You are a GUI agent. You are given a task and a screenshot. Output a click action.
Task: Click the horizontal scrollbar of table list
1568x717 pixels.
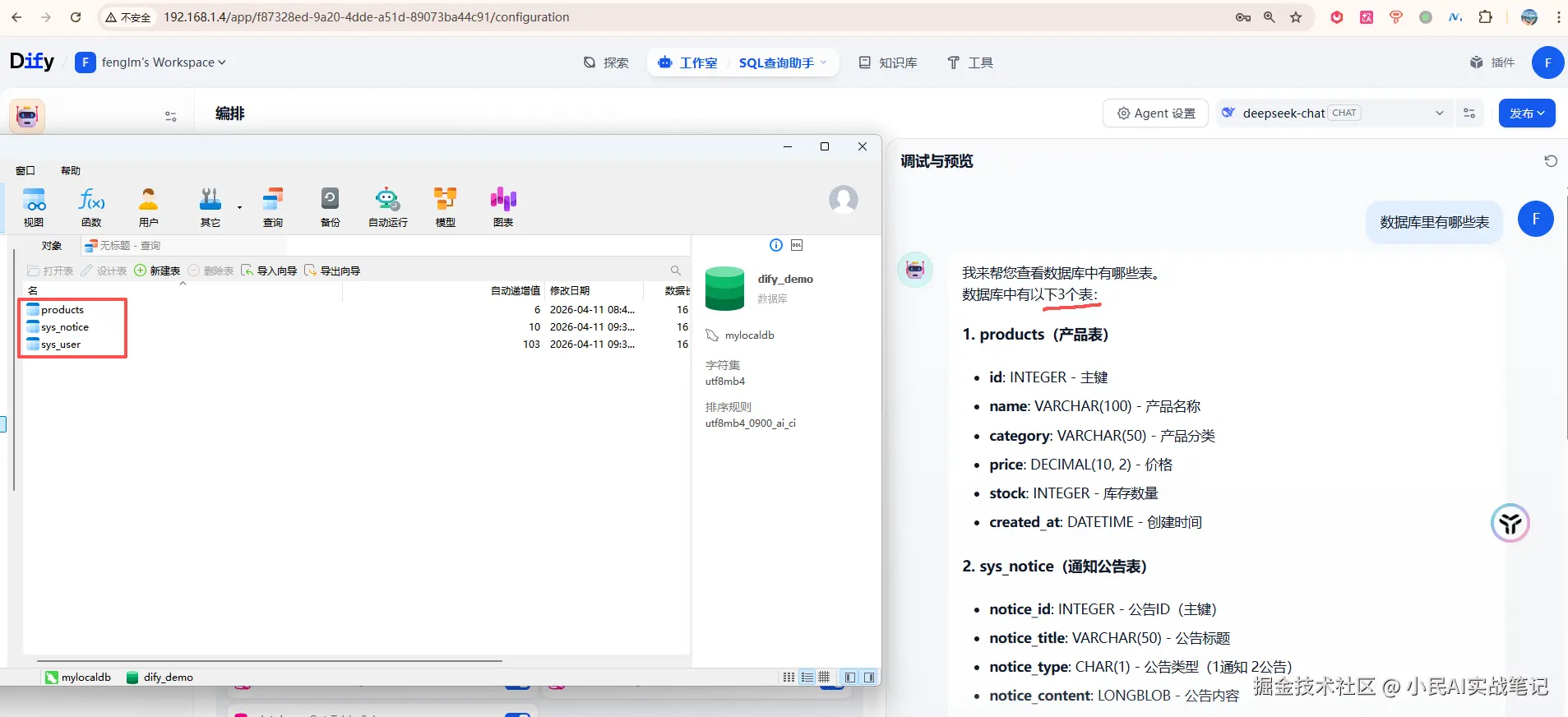(269, 660)
